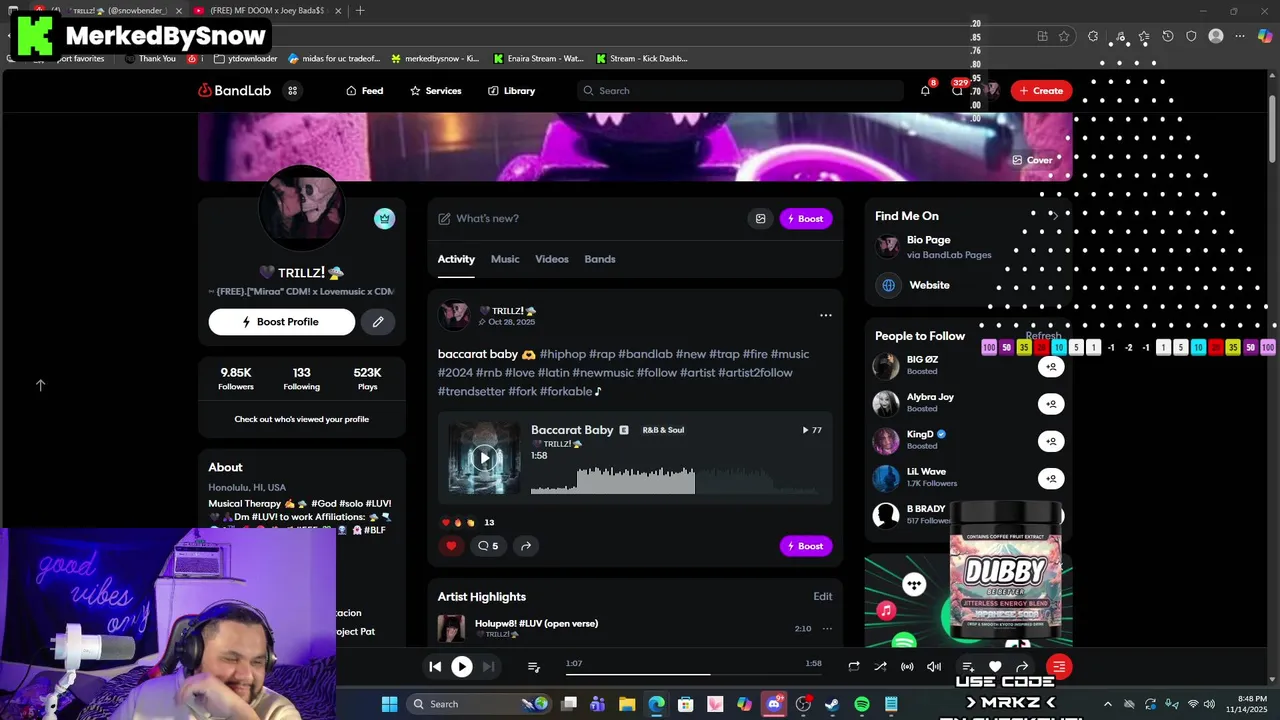
Task: Skip to the next track in the player
Action: point(488,666)
